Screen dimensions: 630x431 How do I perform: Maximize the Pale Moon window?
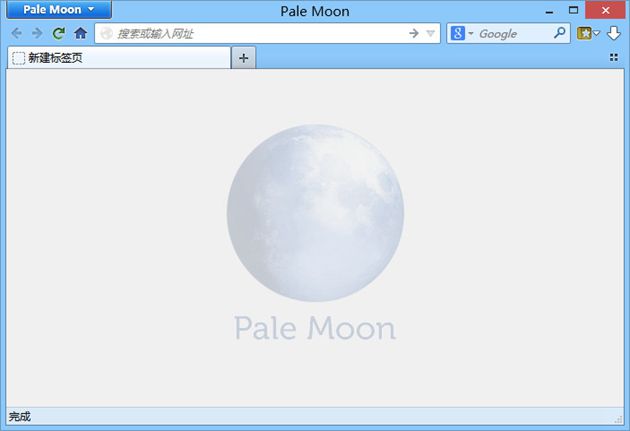pos(574,10)
